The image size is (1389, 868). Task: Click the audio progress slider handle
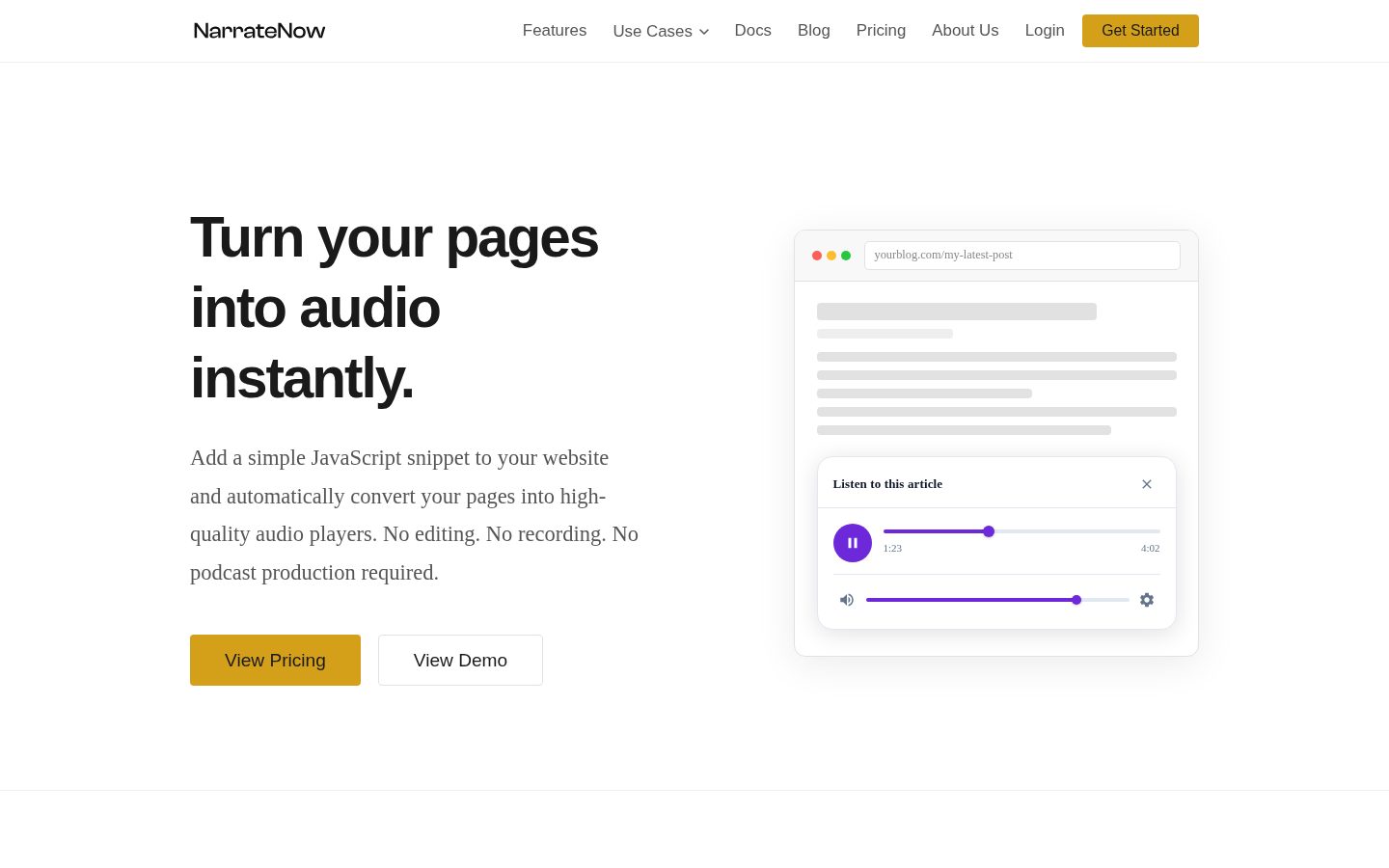(989, 531)
